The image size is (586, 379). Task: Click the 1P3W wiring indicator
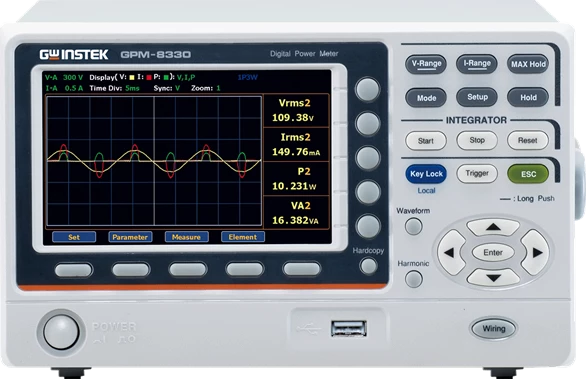247,77
